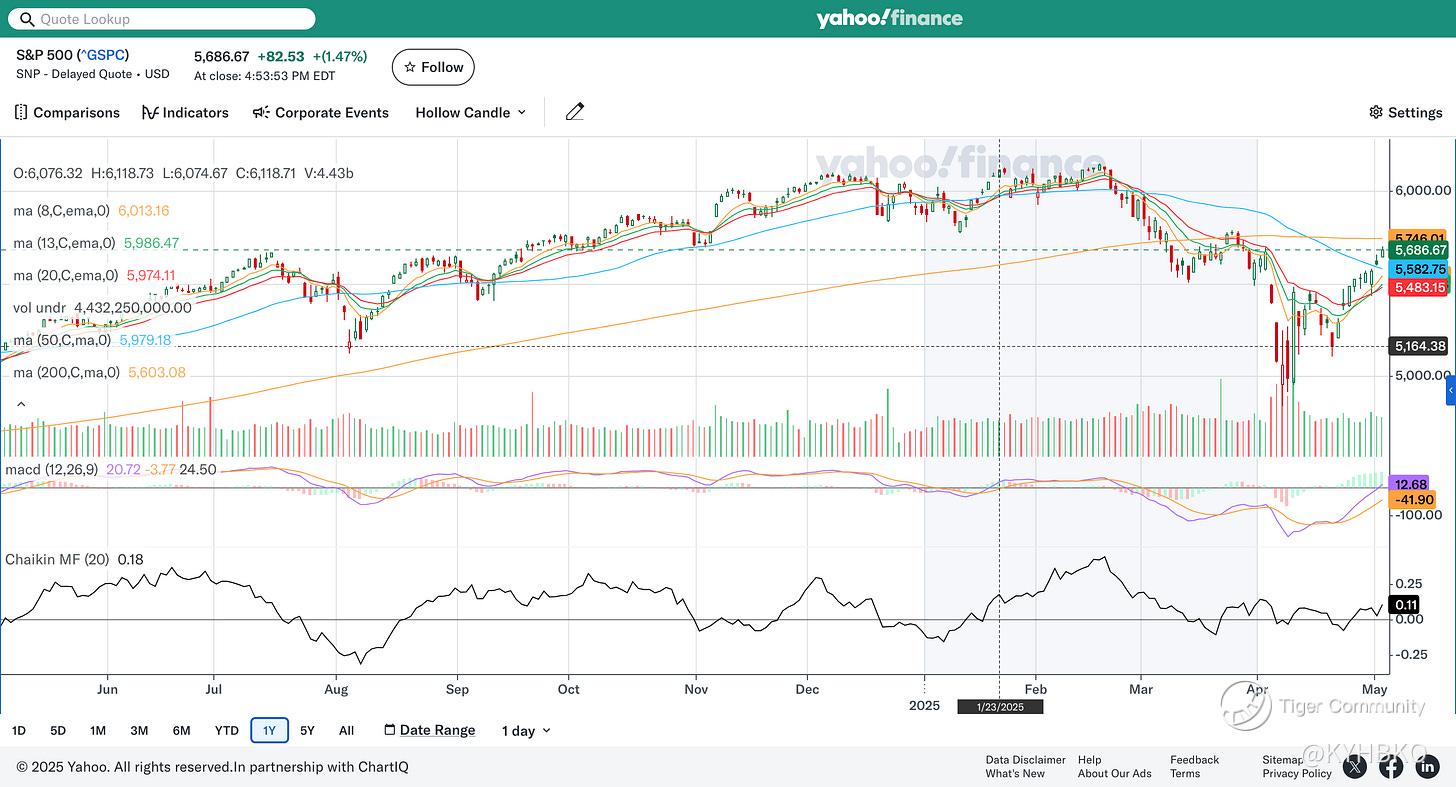The height and width of the screenshot is (787, 1456).
Task: Select the ma (50,C,ma,0) indicator label
Action: [64, 340]
